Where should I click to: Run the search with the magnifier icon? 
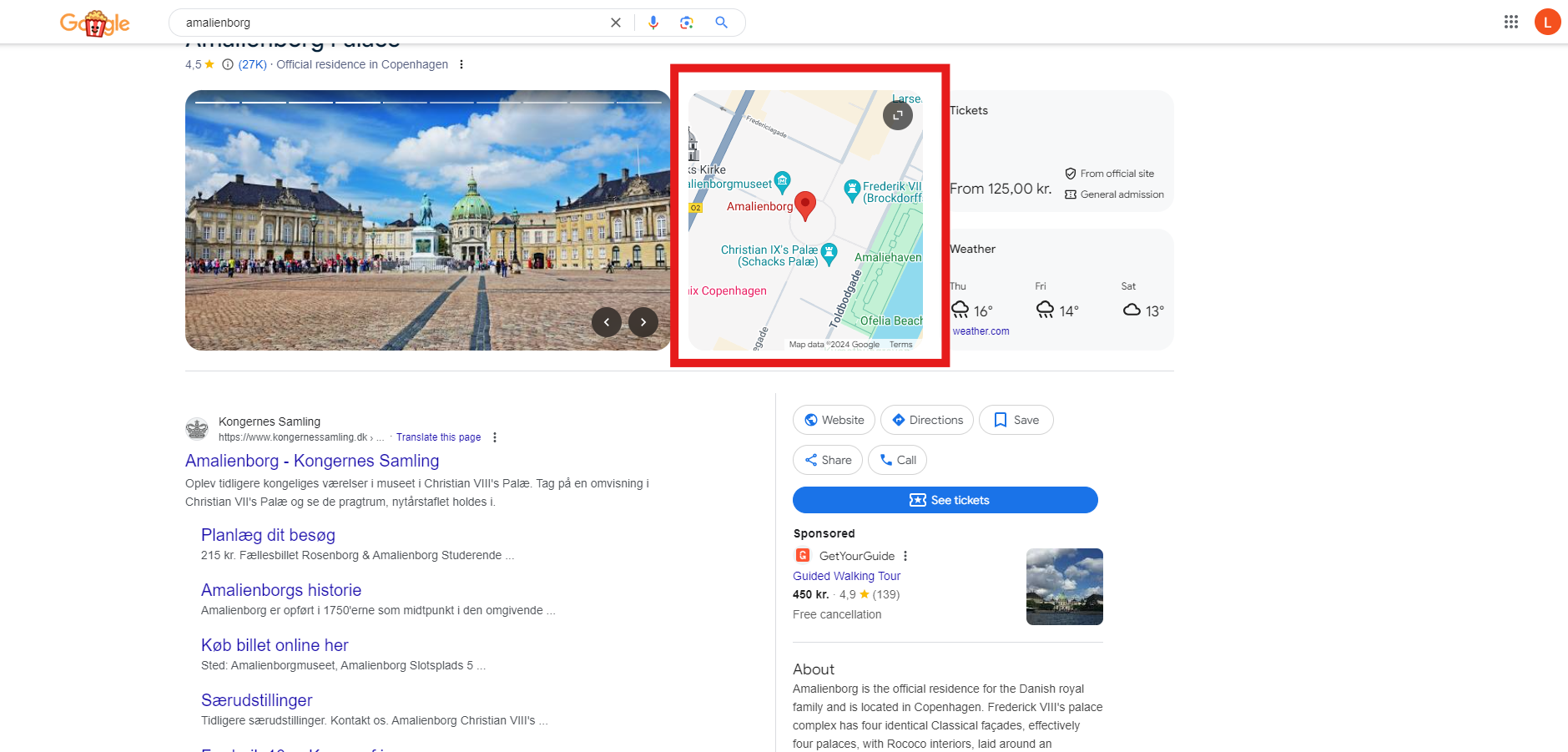tap(721, 23)
